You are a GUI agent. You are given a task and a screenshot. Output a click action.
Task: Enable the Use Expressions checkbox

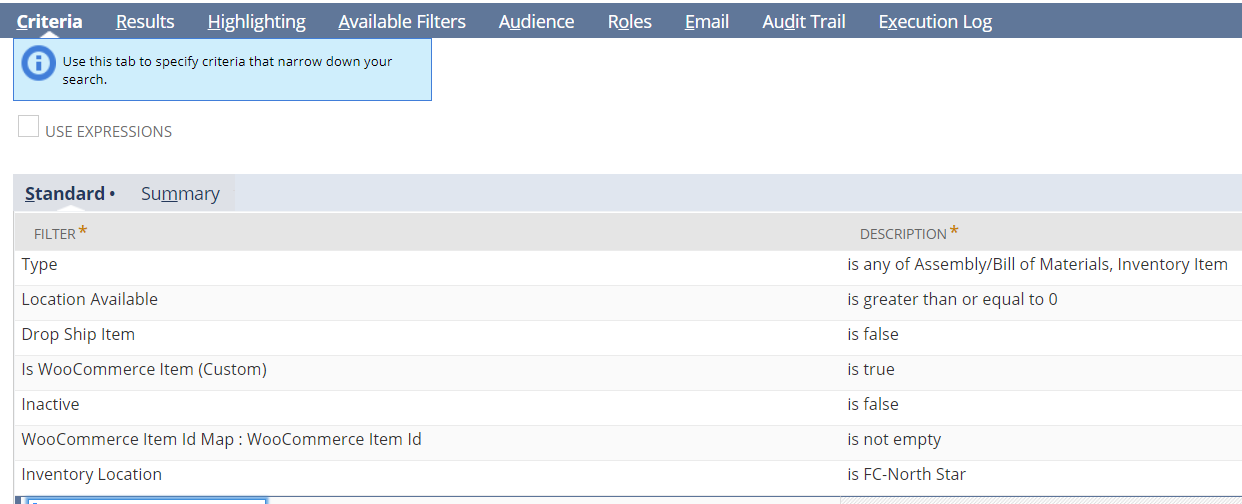[x=29, y=127]
